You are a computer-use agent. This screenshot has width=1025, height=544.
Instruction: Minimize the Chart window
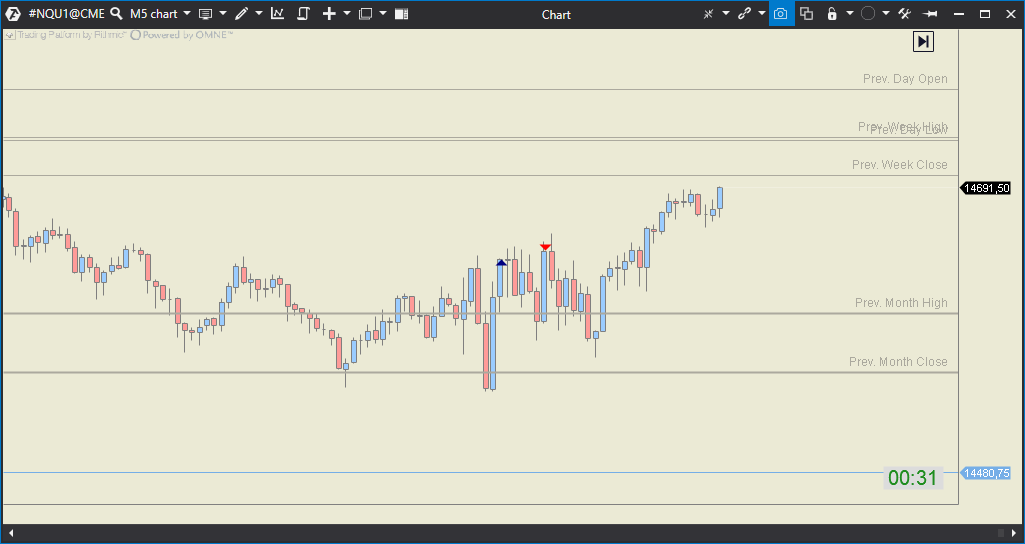click(x=959, y=14)
